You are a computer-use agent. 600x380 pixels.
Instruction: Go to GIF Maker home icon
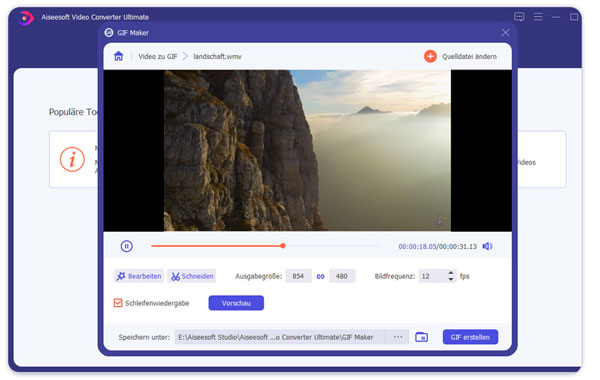119,56
